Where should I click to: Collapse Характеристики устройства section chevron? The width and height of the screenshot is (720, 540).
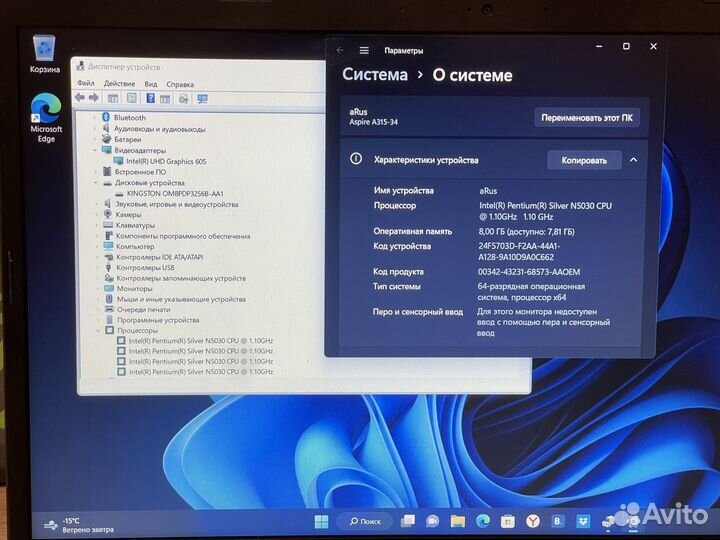(x=634, y=160)
